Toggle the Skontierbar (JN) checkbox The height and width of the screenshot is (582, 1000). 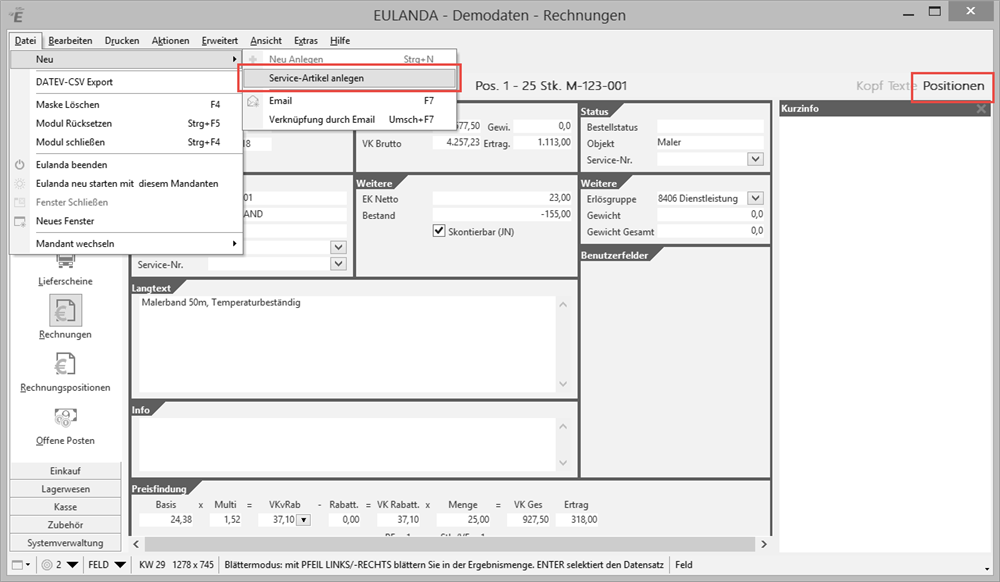[439, 231]
